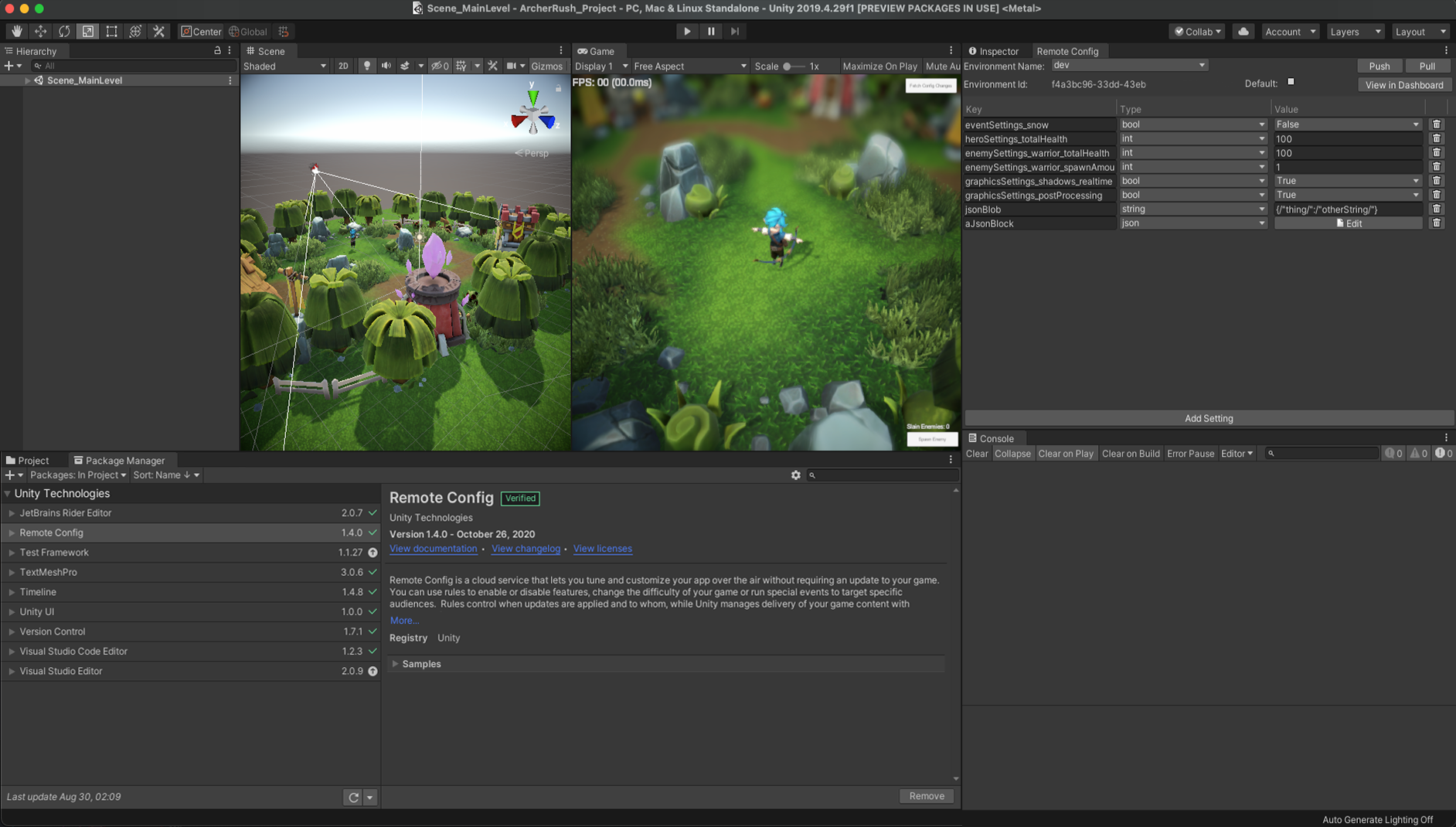The height and width of the screenshot is (827, 1456).
Task: Select the Move tool
Action: [40, 31]
